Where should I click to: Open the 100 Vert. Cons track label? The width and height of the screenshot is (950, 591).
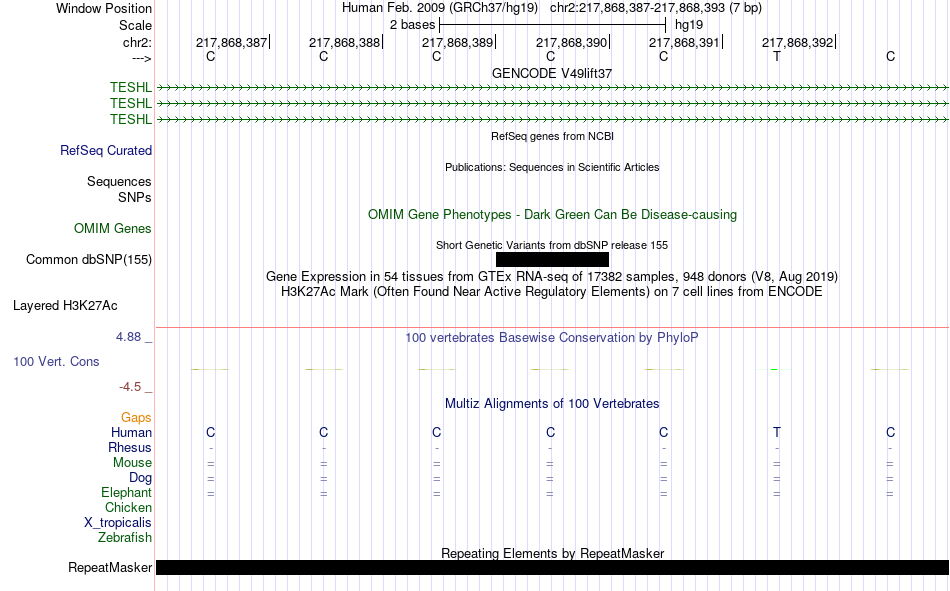coord(56,361)
